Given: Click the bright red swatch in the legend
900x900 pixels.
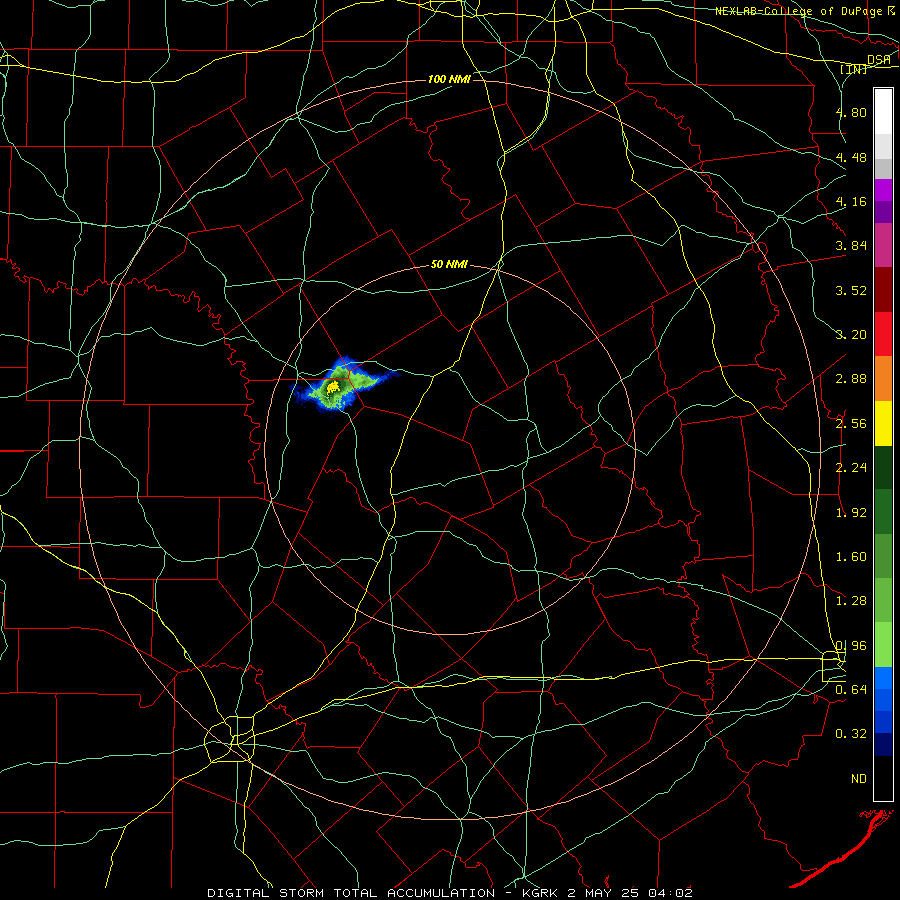Looking at the screenshot, I should point(883,334).
